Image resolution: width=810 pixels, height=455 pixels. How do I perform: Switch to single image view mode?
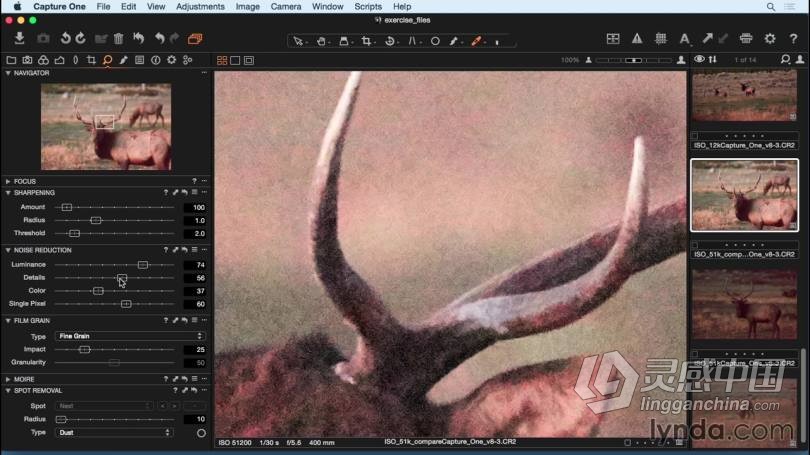[x=235, y=60]
